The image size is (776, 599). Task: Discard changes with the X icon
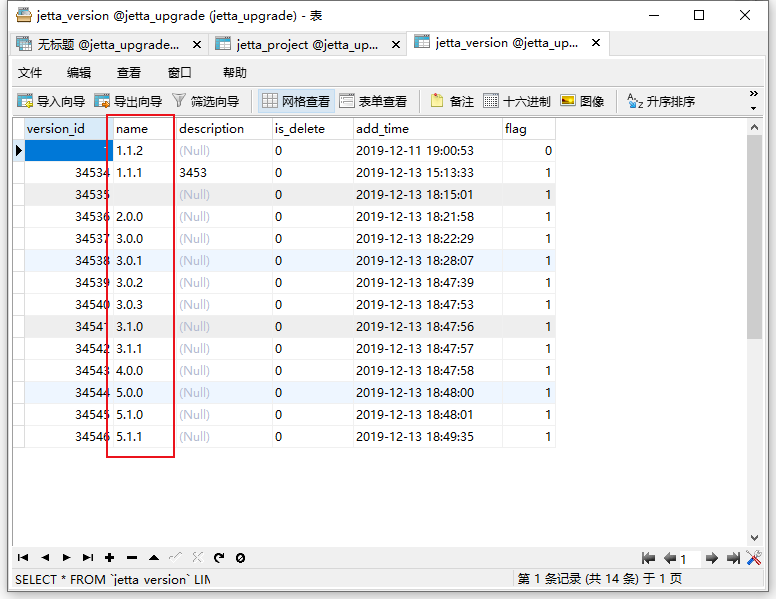click(x=197, y=558)
